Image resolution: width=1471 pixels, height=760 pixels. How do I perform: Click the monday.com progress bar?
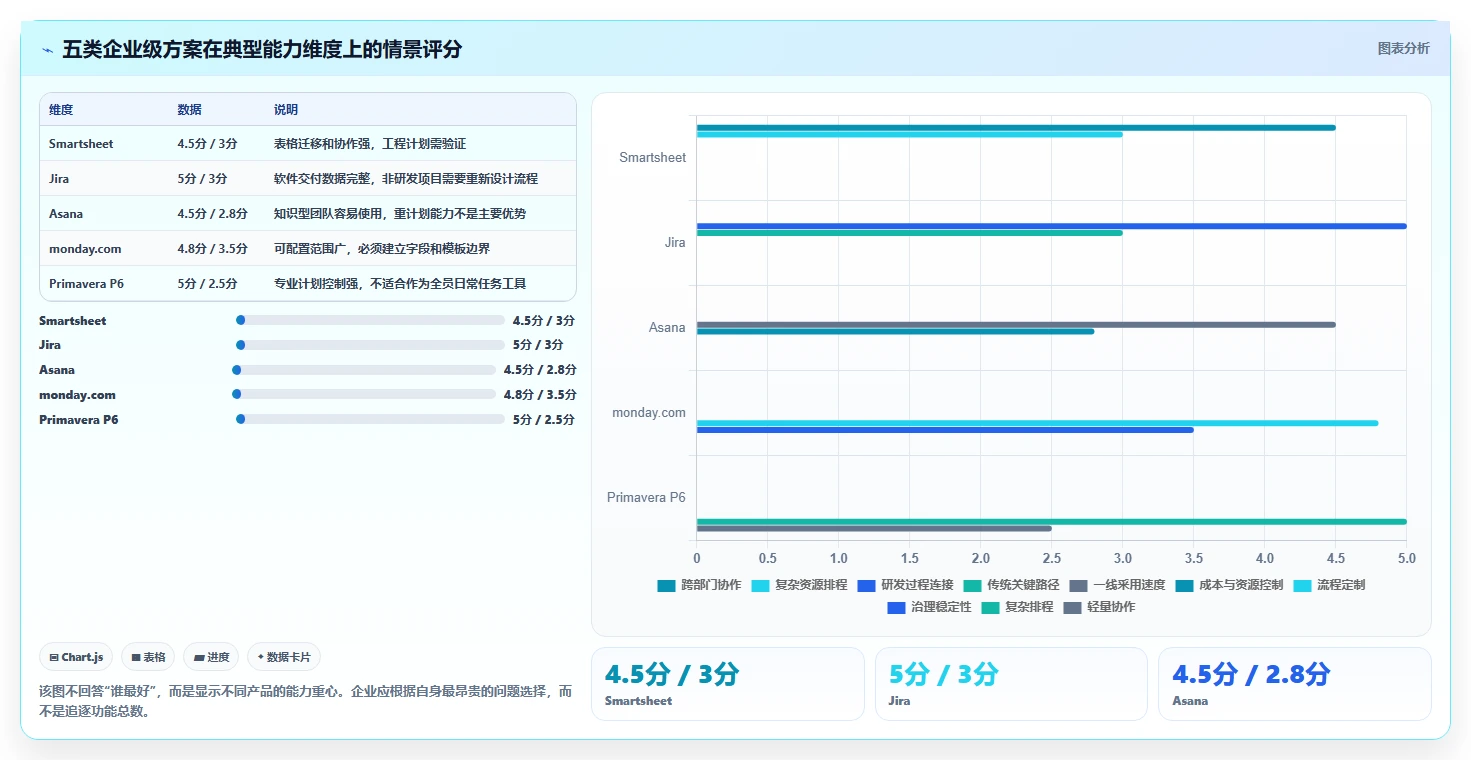(x=364, y=394)
